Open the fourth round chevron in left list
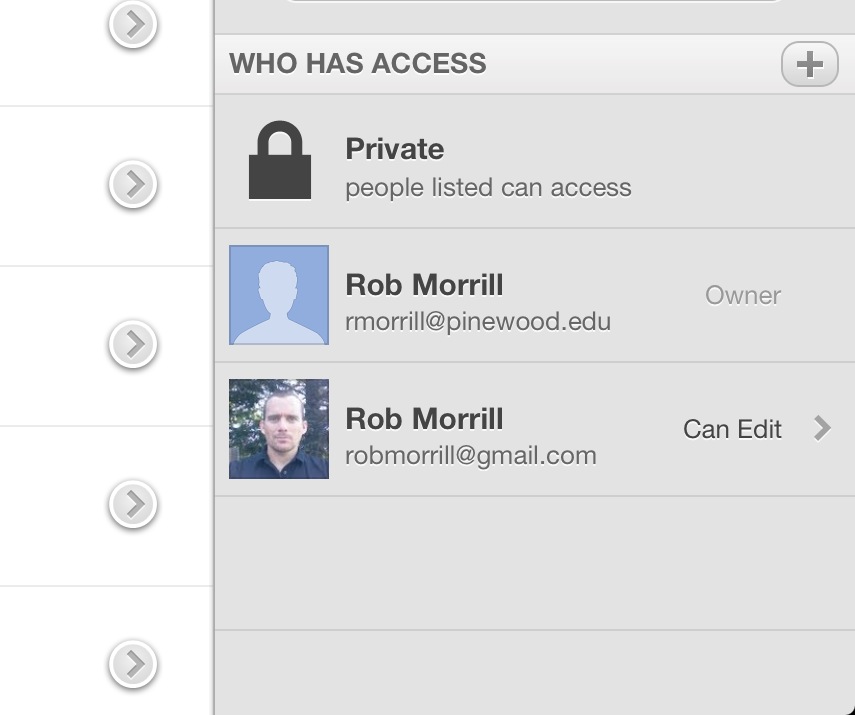Screen dimensions: 855x715 point(133,504)
